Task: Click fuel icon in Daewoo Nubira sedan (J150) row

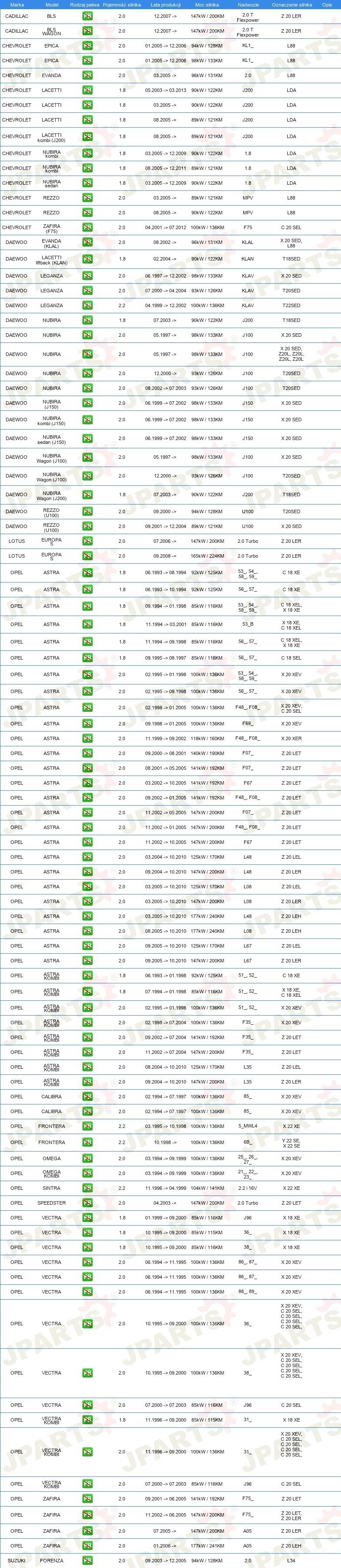Action: point(88,438)
